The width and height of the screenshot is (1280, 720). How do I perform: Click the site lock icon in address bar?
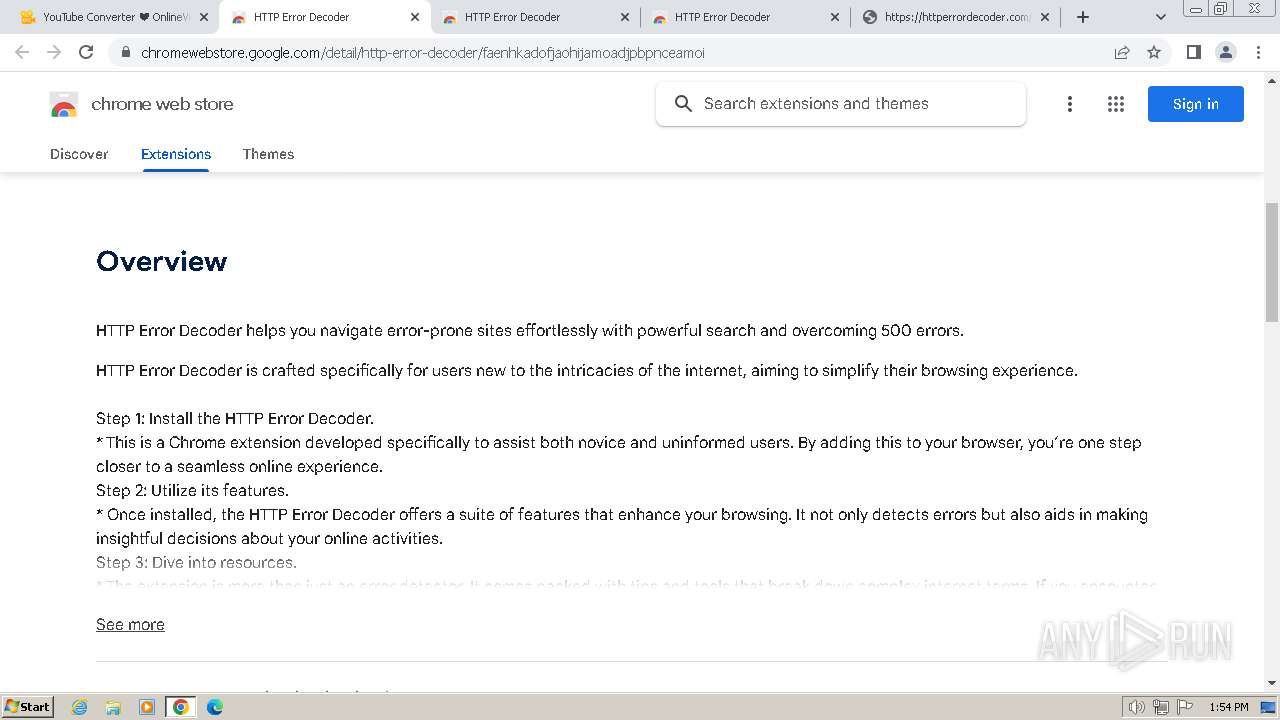point(126,53)
